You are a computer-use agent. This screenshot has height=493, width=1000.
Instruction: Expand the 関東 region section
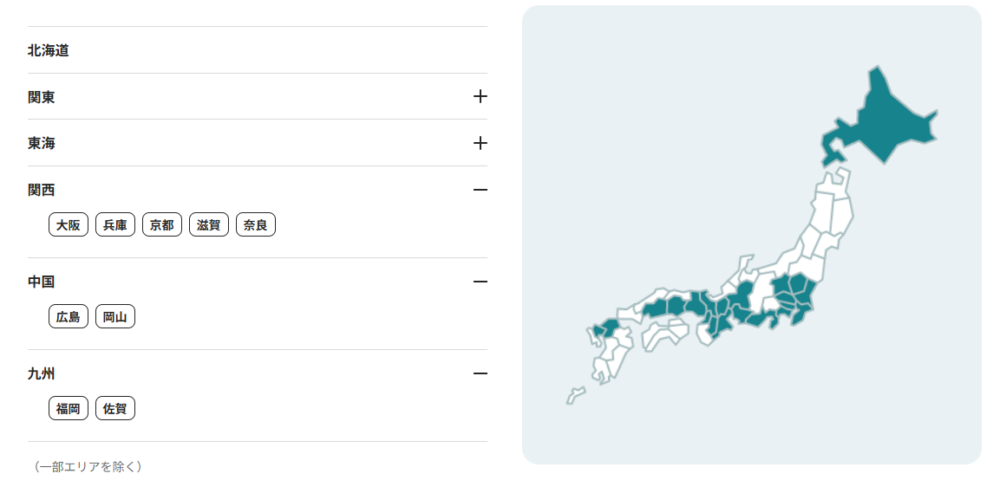480,97
